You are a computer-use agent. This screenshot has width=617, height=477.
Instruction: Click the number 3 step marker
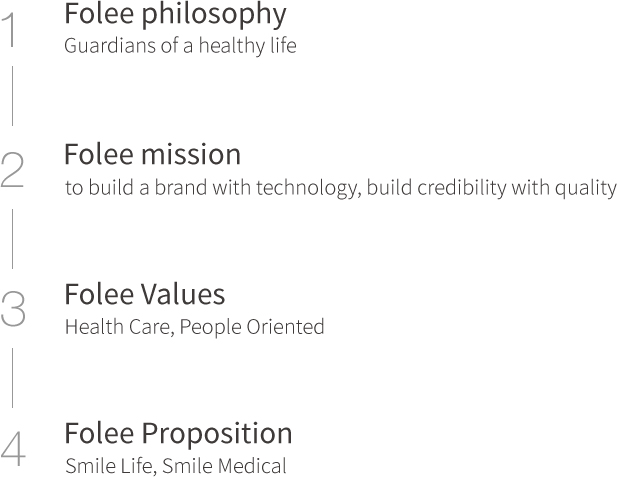tap(13, 309)
